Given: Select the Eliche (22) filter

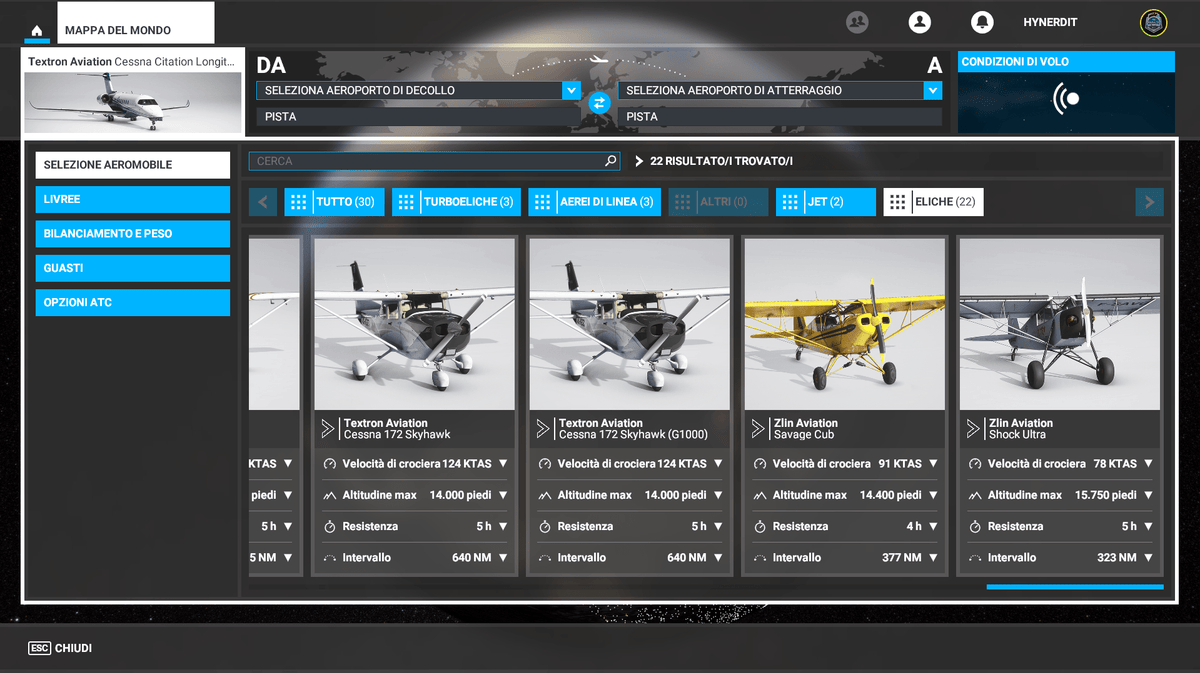Looking at the screenshot, I should (933, 202).
